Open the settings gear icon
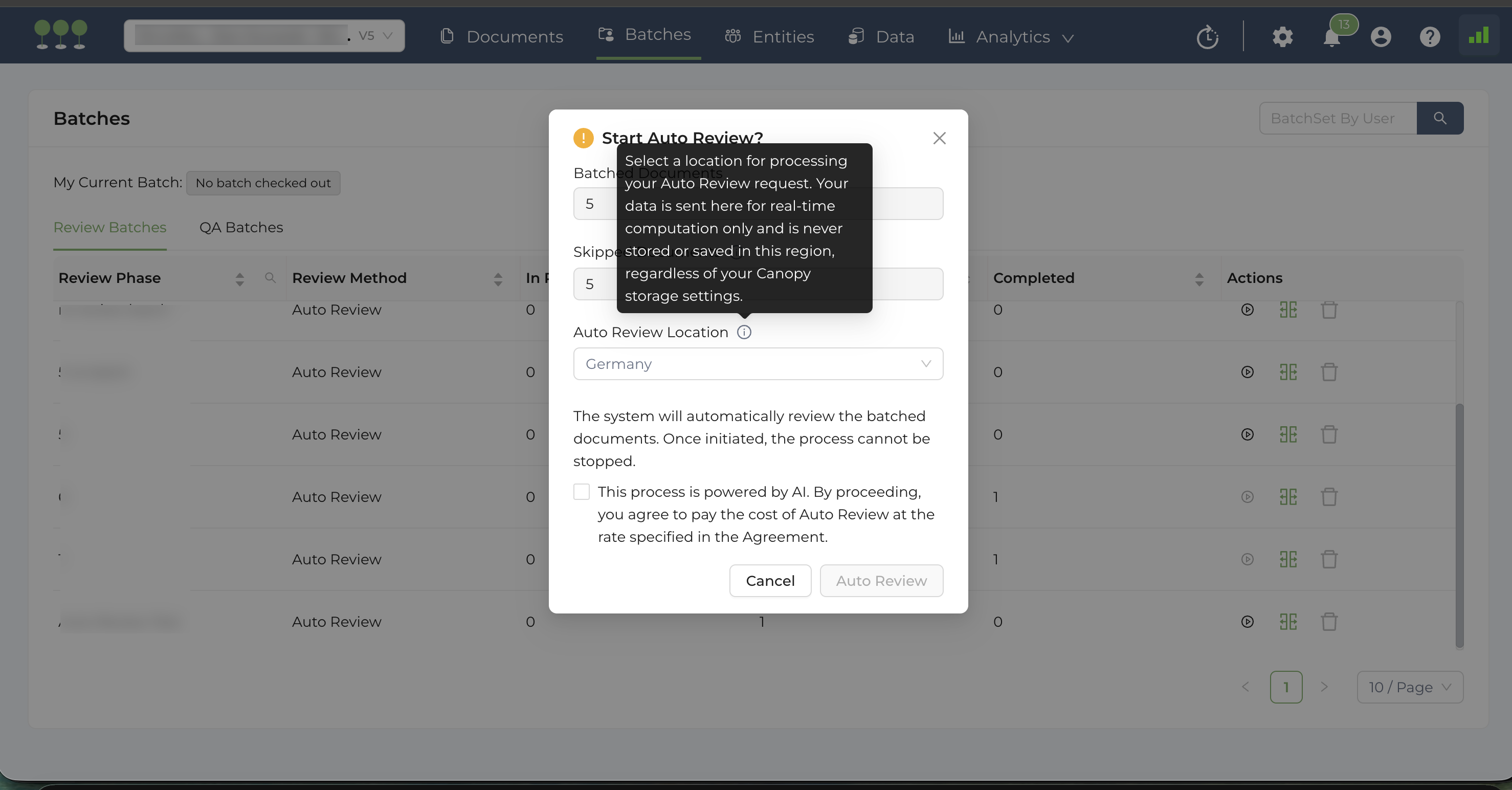The width and height of the screenshot is (1512, 790). click(x=1282, y=37)
